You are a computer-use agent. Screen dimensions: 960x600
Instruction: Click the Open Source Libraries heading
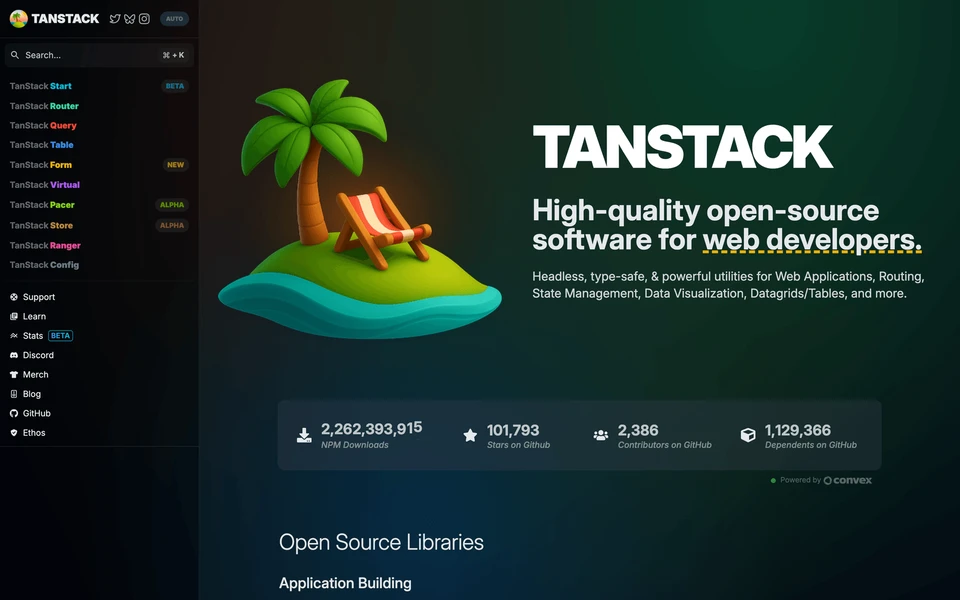[x=381, y=542]
